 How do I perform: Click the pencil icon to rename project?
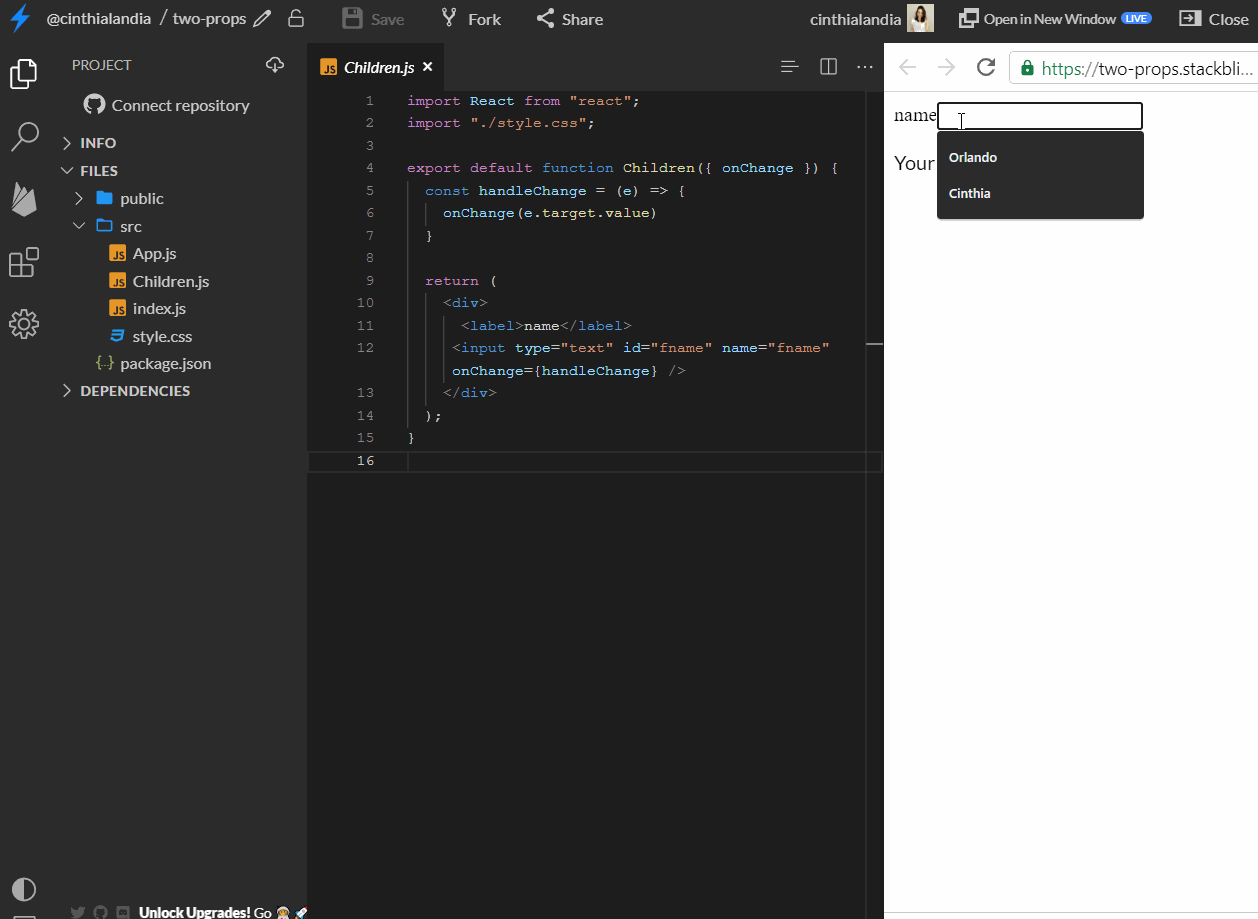pos(262,19)
